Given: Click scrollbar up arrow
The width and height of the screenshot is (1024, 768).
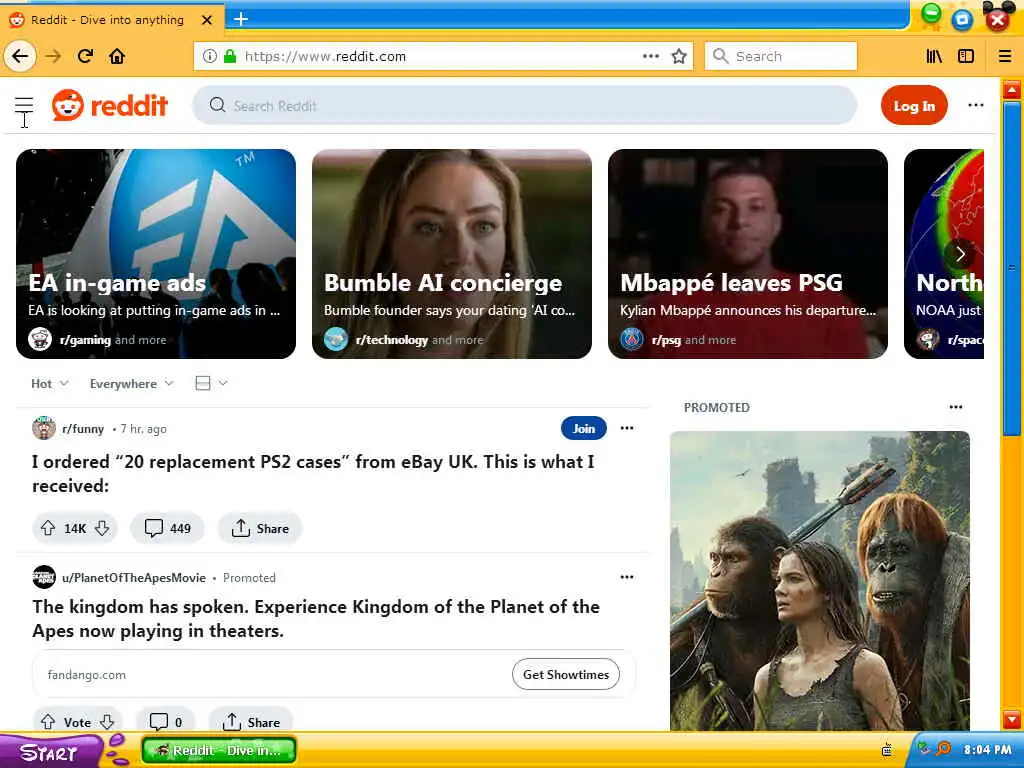Looking at the screenshot, I should pyautogui.click(x=1012, y=89).
